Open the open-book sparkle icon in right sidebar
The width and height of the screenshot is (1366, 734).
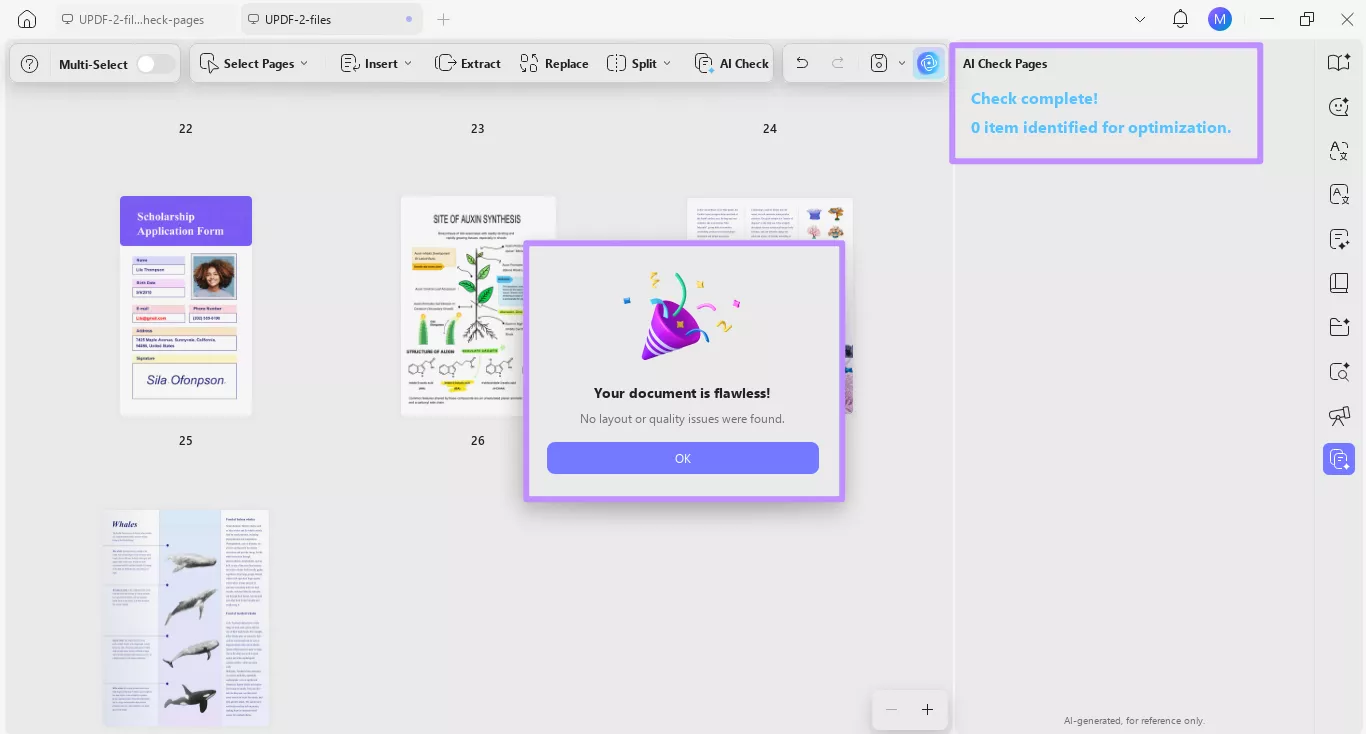coord(1339,63)
